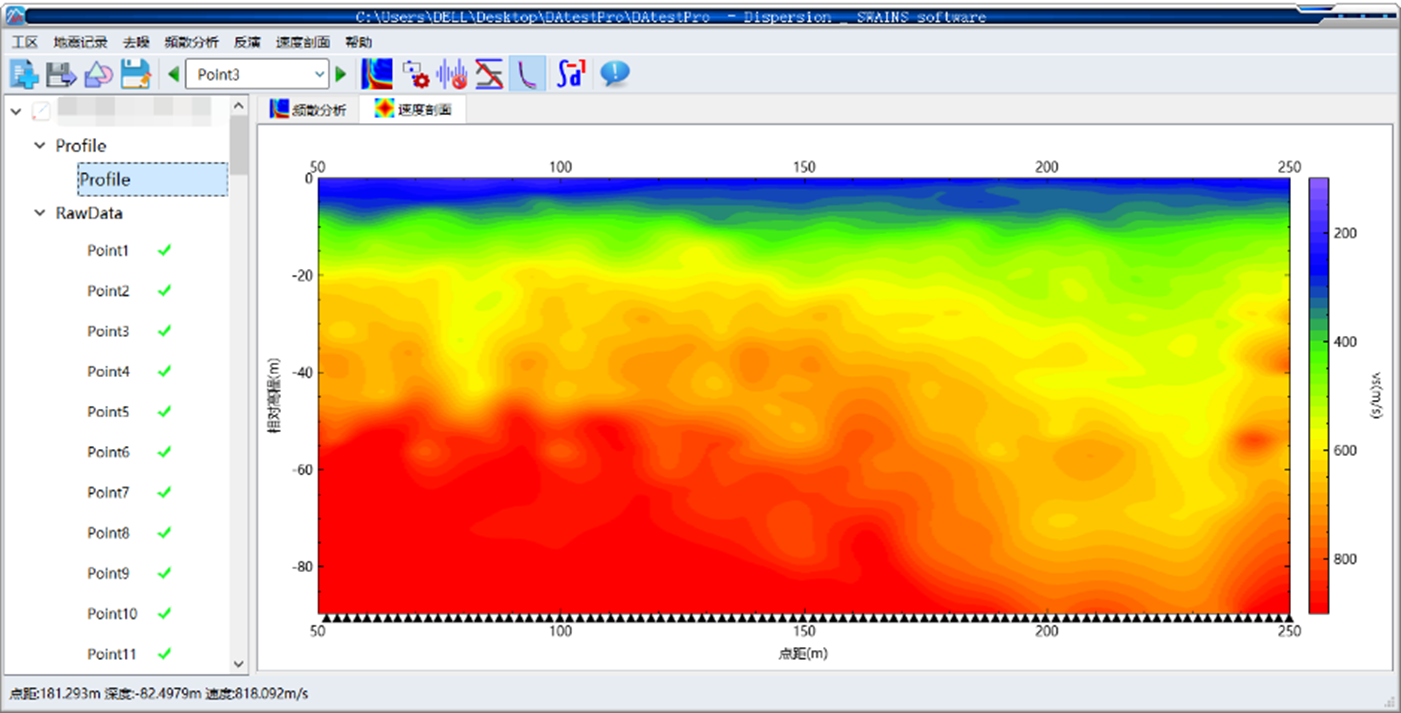Image resolution: width=1401 pixels, height=713 pixels.
Task: Click the tree panel scrollbar thumb
Action: tap(239, 144)
